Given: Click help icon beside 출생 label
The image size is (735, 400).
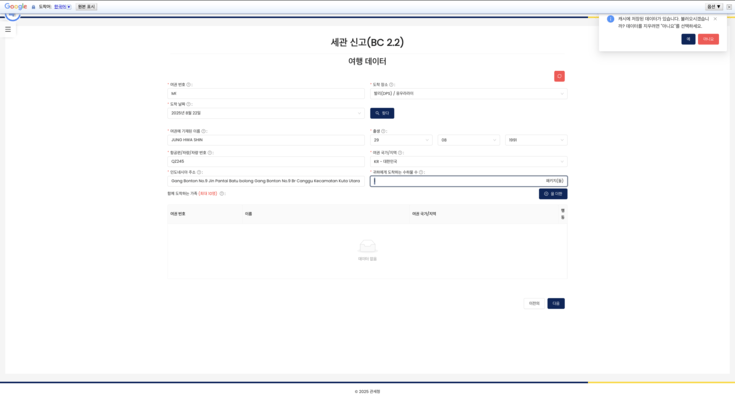Looking at the screenshot, I should point(384,131).
